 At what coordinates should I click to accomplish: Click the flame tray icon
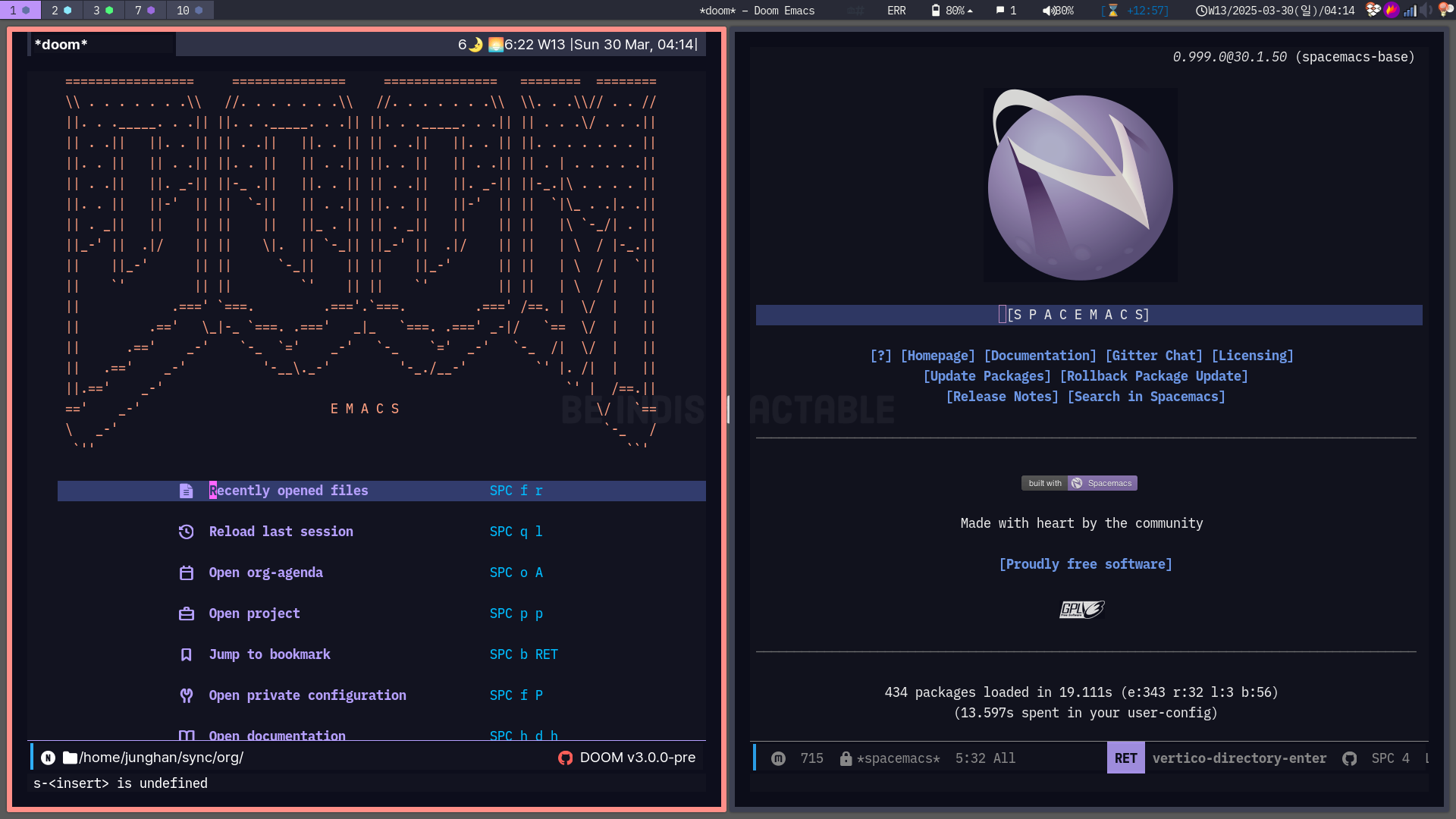tap(1392, 10)
